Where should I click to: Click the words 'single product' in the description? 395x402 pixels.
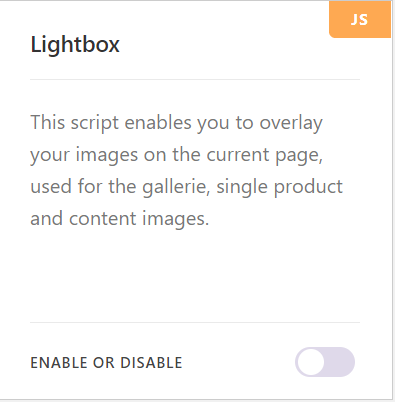click(x=280, y=187)
